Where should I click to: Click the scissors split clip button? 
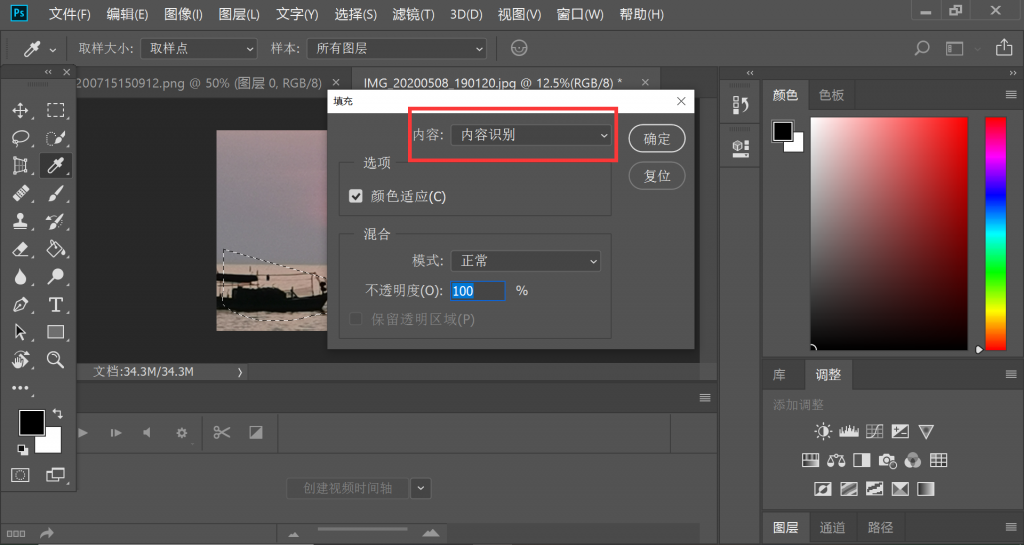[x=221, y=432]
